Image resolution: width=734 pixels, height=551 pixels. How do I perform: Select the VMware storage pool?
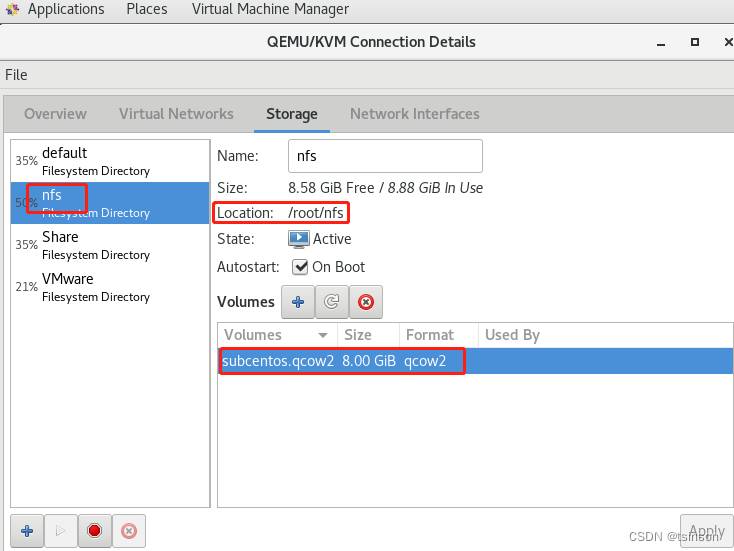95,287
